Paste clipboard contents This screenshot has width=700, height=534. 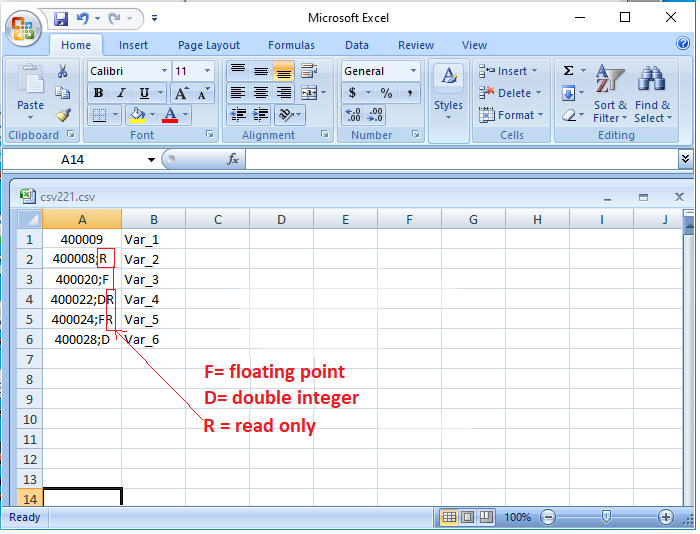pos(30,92)
